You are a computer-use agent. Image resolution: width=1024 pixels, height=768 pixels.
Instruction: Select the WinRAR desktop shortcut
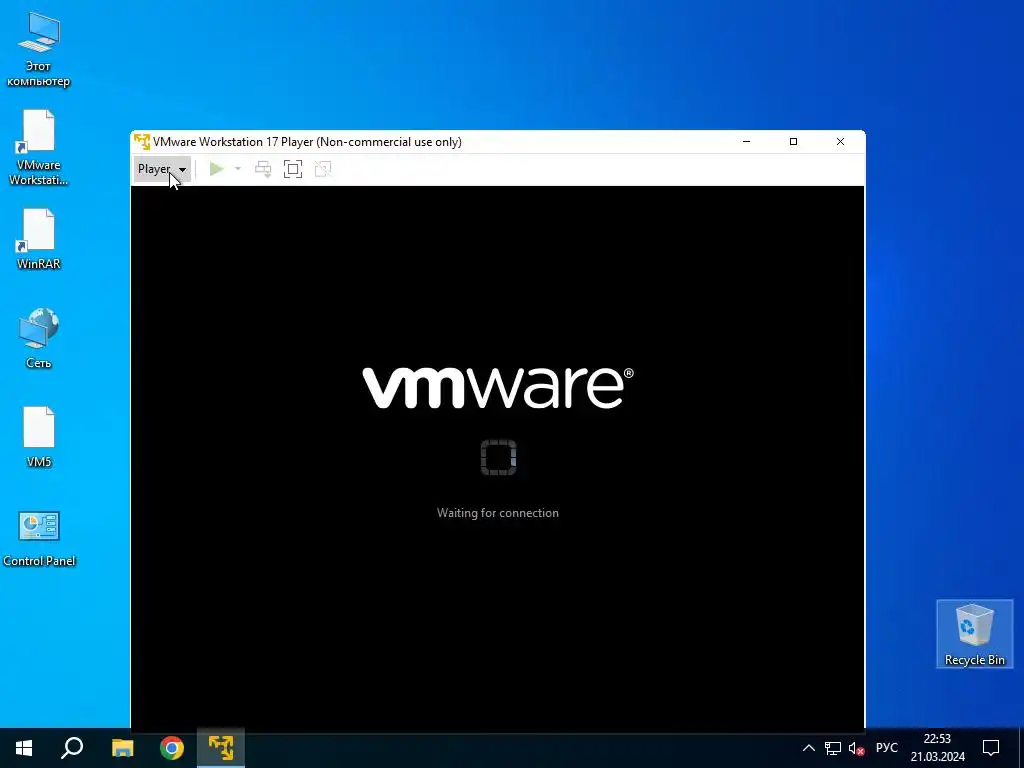point(39,239)
